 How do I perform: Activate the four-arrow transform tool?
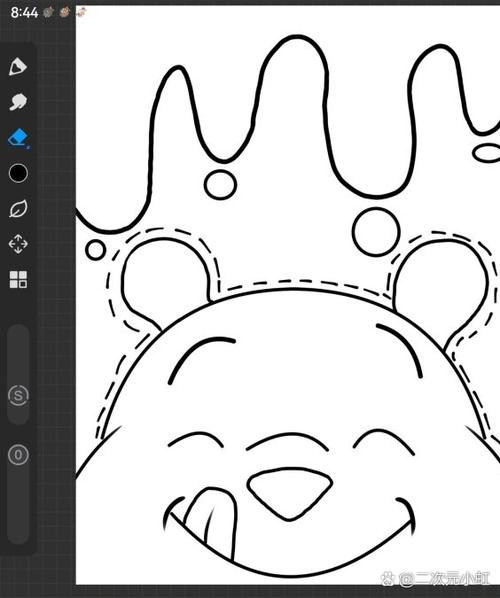click(x=18, y=244)
